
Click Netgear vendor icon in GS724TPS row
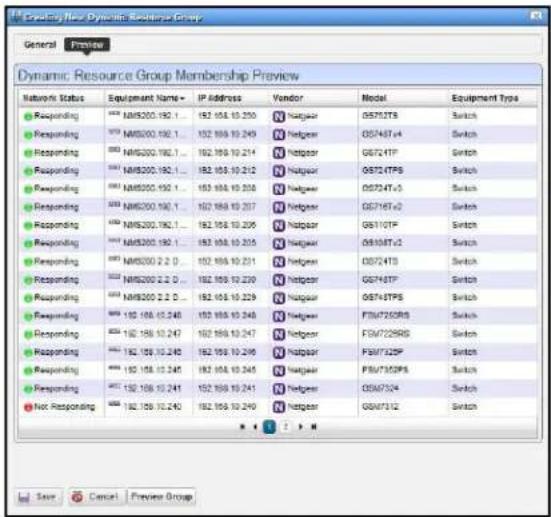[x=279, y=171]
